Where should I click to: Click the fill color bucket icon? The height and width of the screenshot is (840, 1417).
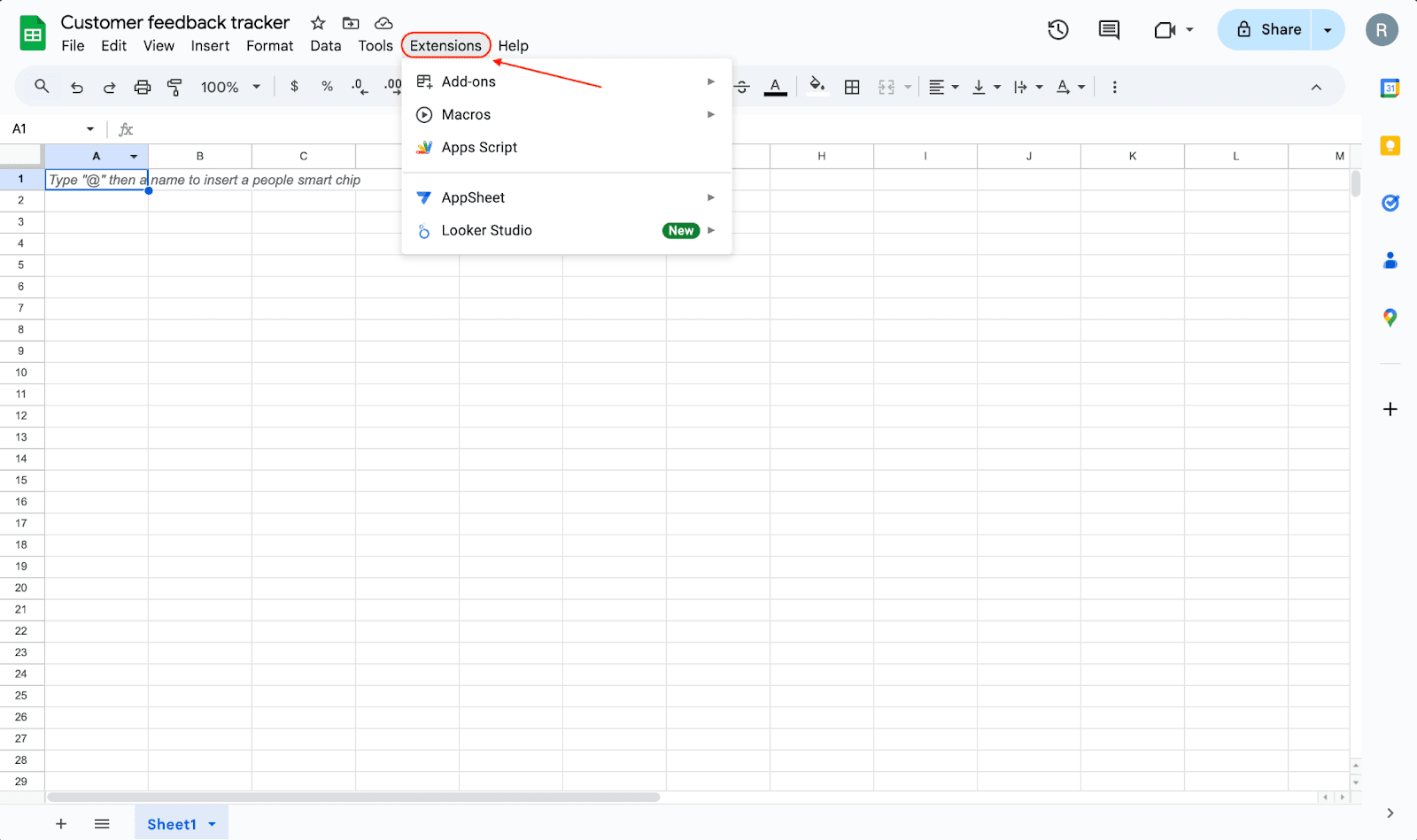[817, 86]
